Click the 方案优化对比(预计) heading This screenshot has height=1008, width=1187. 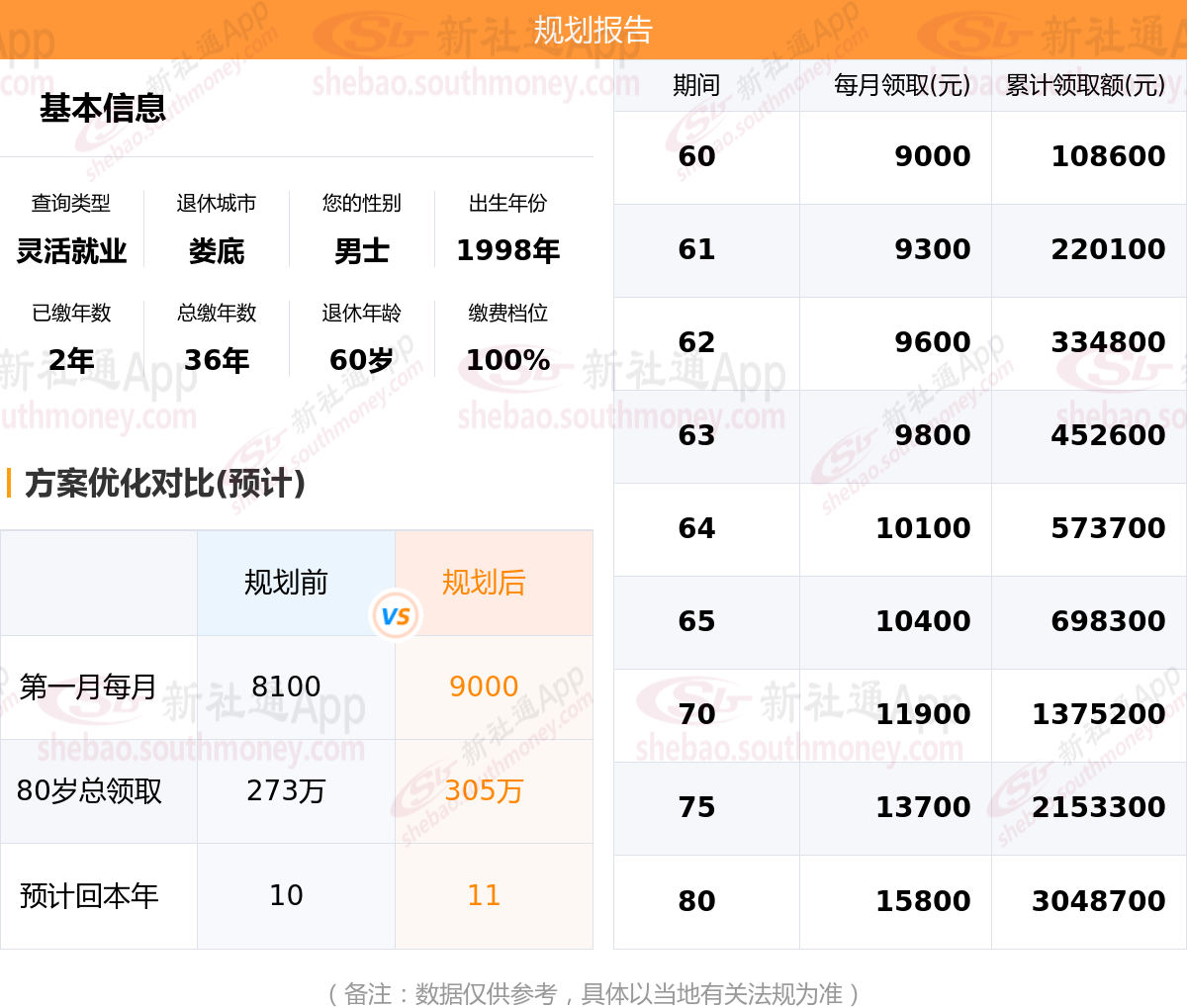click(x=165, y=483)
